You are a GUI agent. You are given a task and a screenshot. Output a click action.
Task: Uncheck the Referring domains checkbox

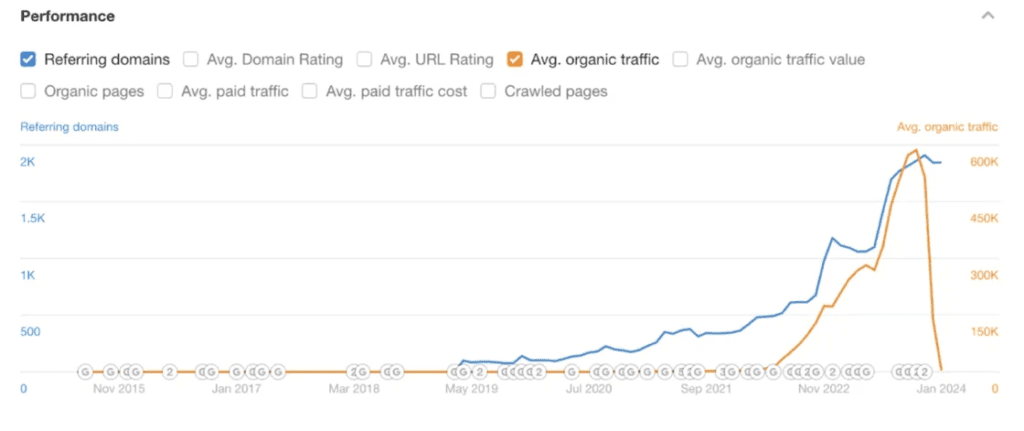(29, 59)
